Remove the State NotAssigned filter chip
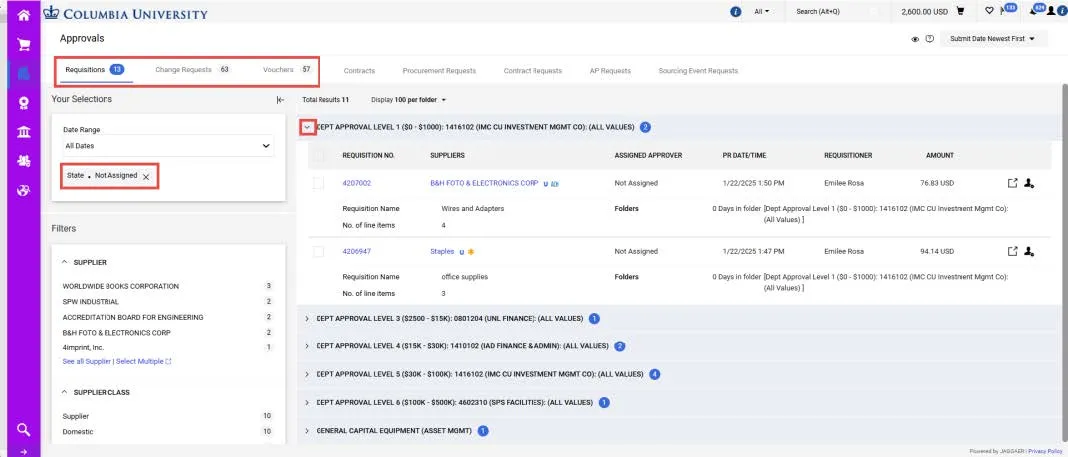The width and height of the screenshot is (1068, 457). [146, 176]
